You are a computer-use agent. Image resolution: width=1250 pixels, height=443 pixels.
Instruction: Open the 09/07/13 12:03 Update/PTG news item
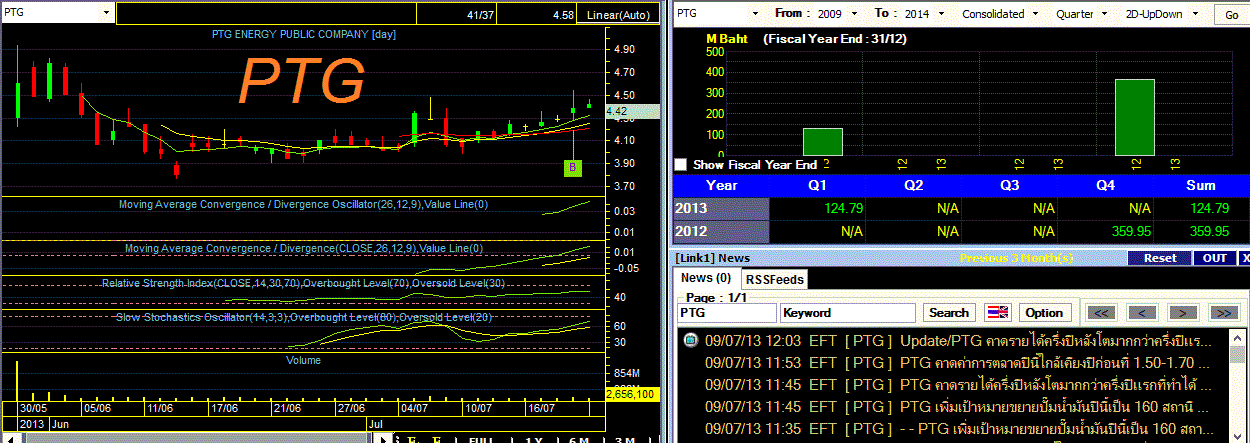958,340
